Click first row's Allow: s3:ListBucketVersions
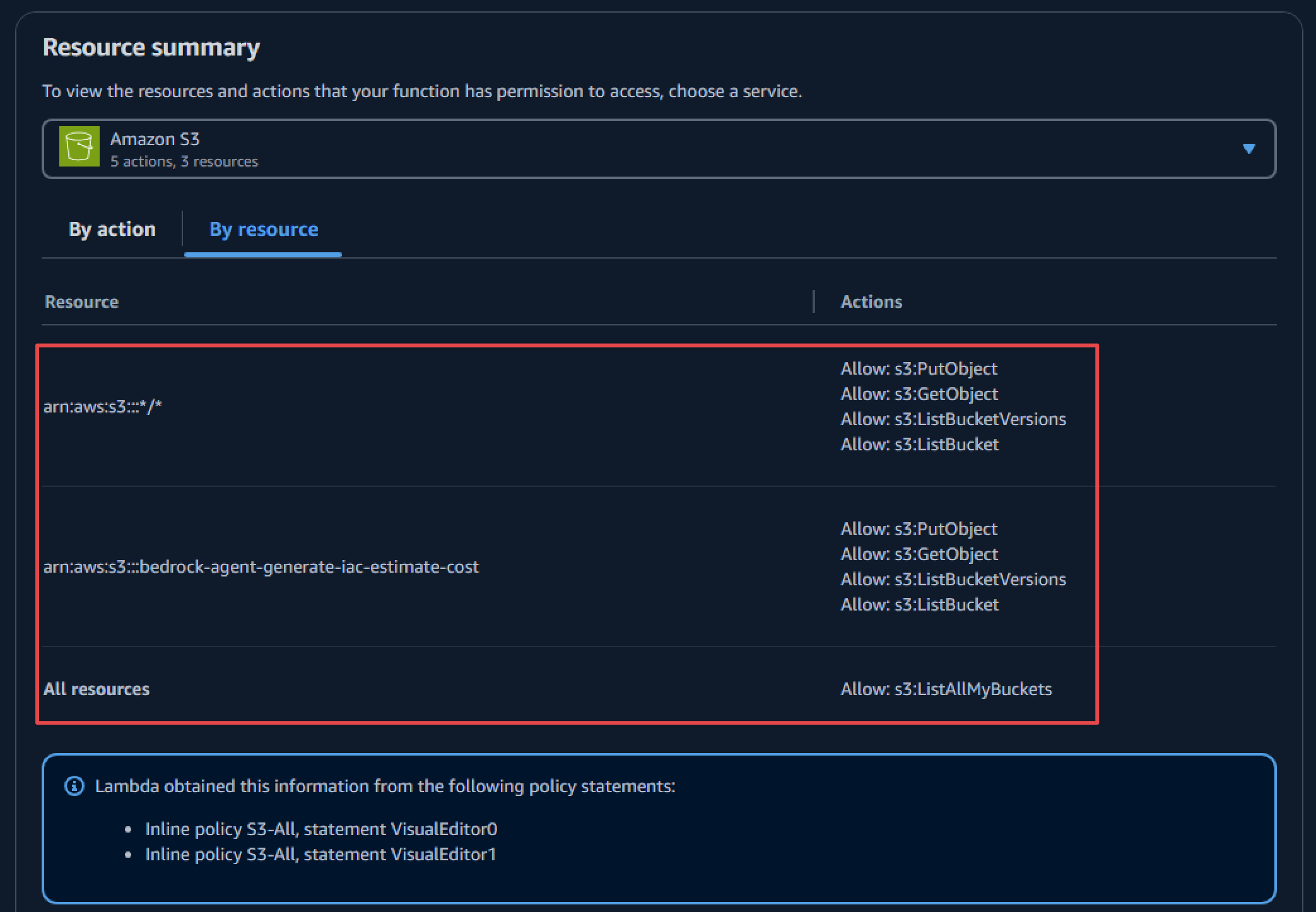 tap(953, 419)
